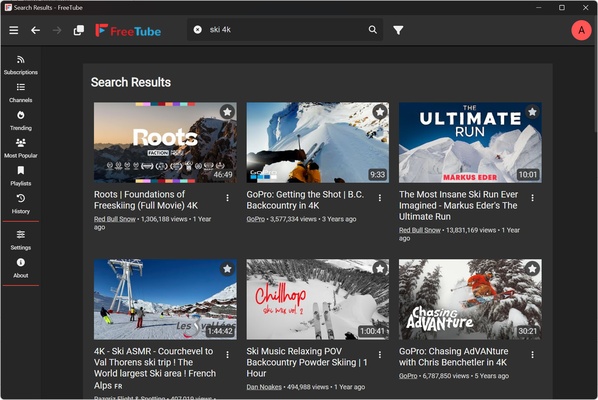The image size is (598, 400).
Task: Open title The Most Insane Ski Run Ever
Action: pos(458,205)
